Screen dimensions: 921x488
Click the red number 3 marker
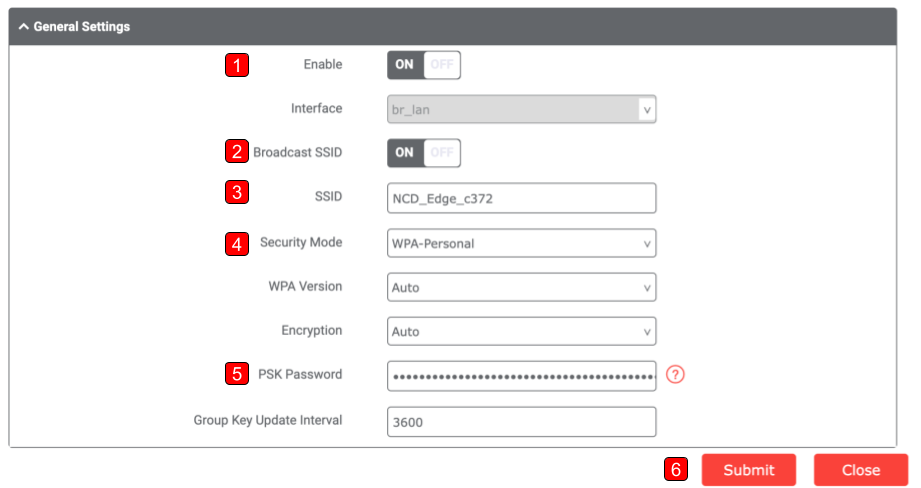[x=237, y=192]
